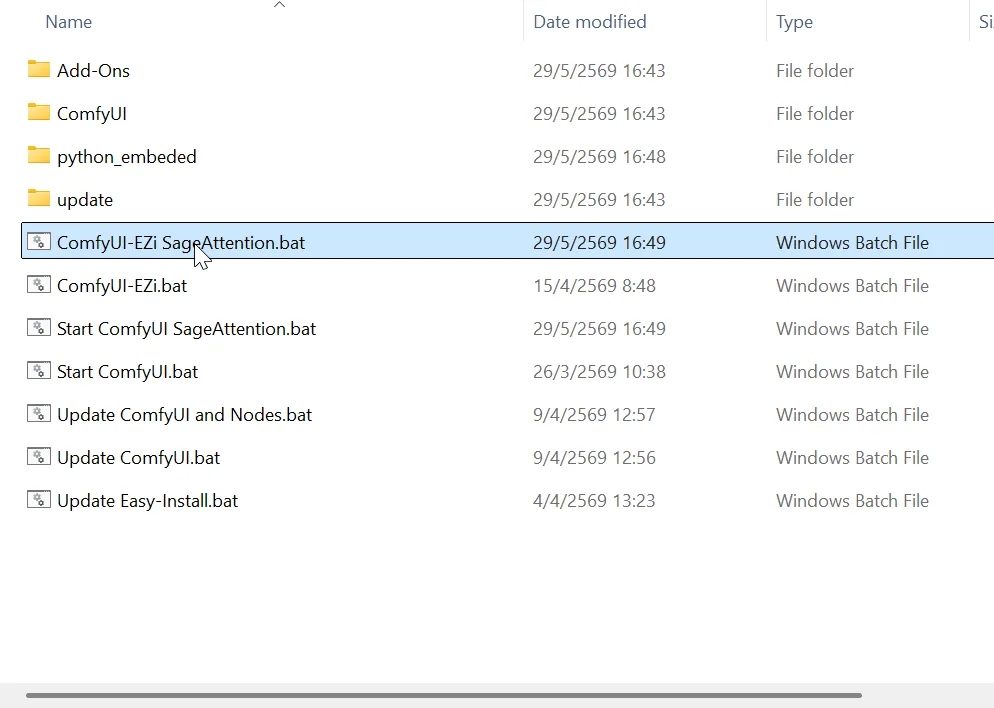994x708 pixels.
Task: Select the python_embeded folder name
Action: [x=127, y=157]
